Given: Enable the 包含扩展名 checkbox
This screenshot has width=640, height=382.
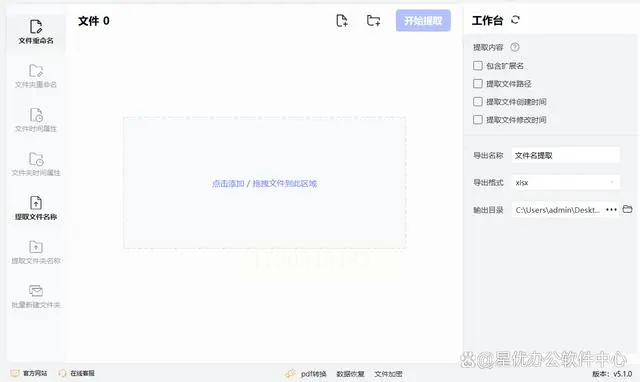Looking at the screenshot, I should [x=478, y=65].
